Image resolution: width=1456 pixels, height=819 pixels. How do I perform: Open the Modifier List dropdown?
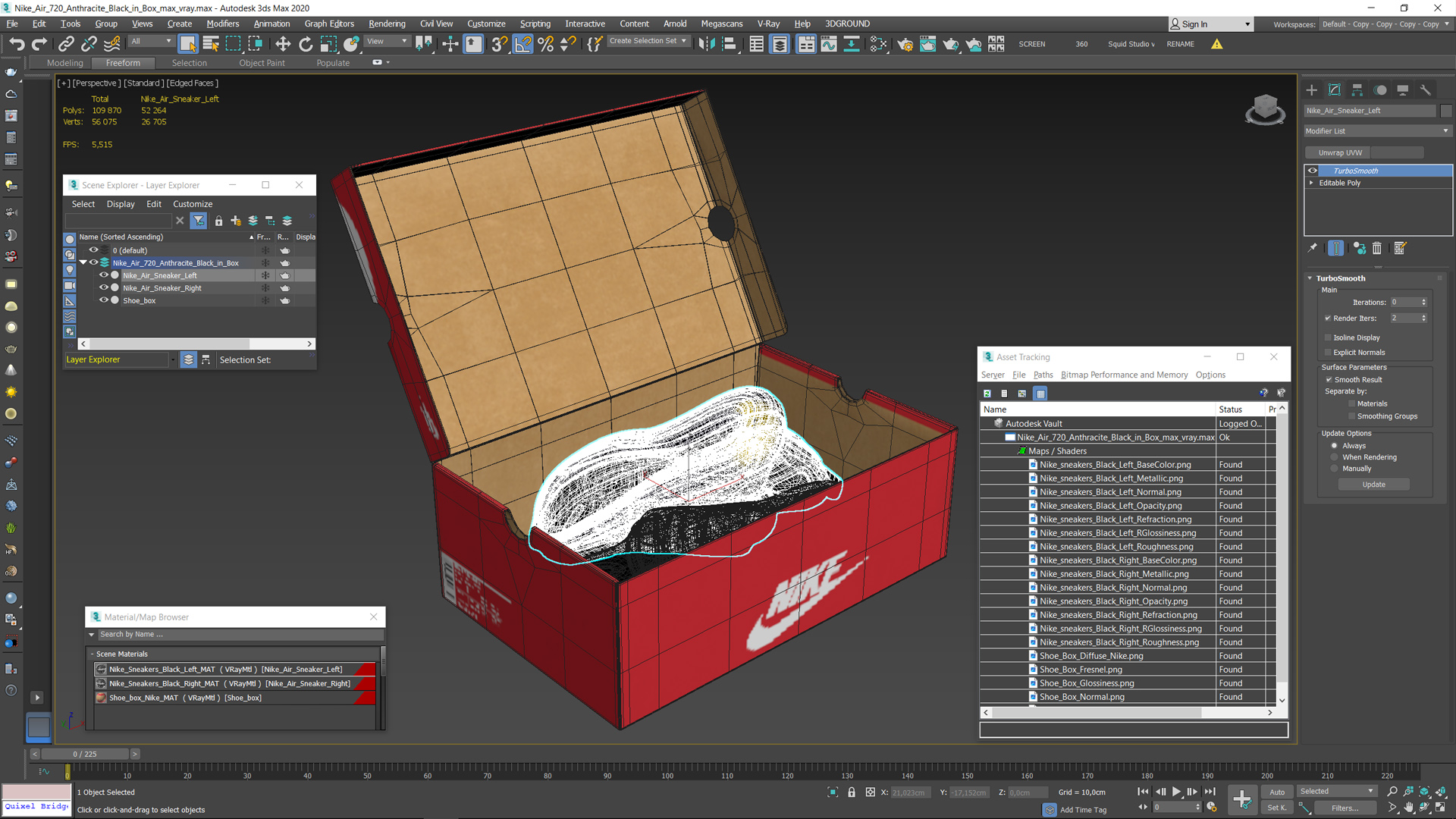1377,130
